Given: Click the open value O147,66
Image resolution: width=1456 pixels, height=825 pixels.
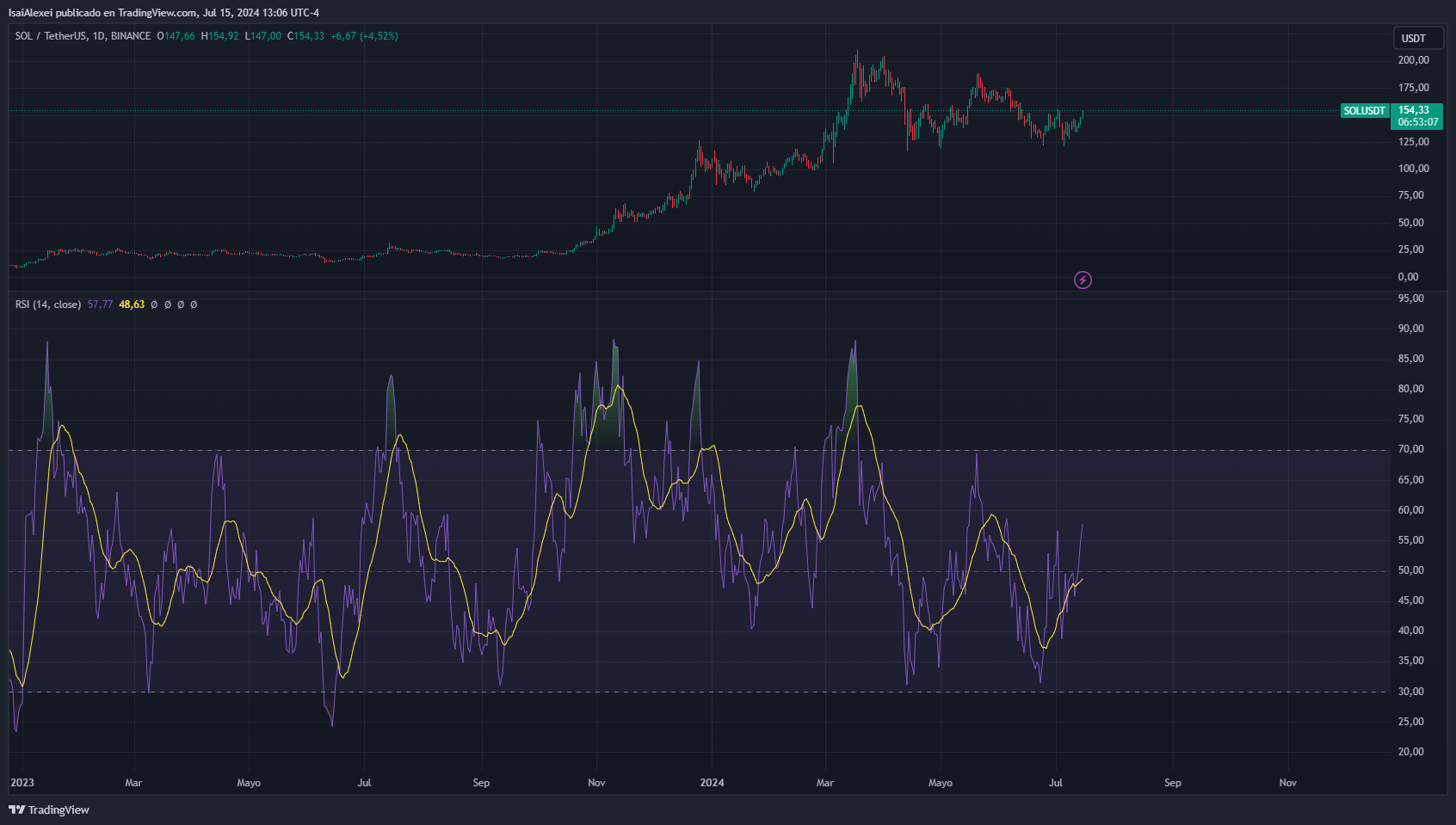Looking at the screenshot, I should [x=176, y=36].
